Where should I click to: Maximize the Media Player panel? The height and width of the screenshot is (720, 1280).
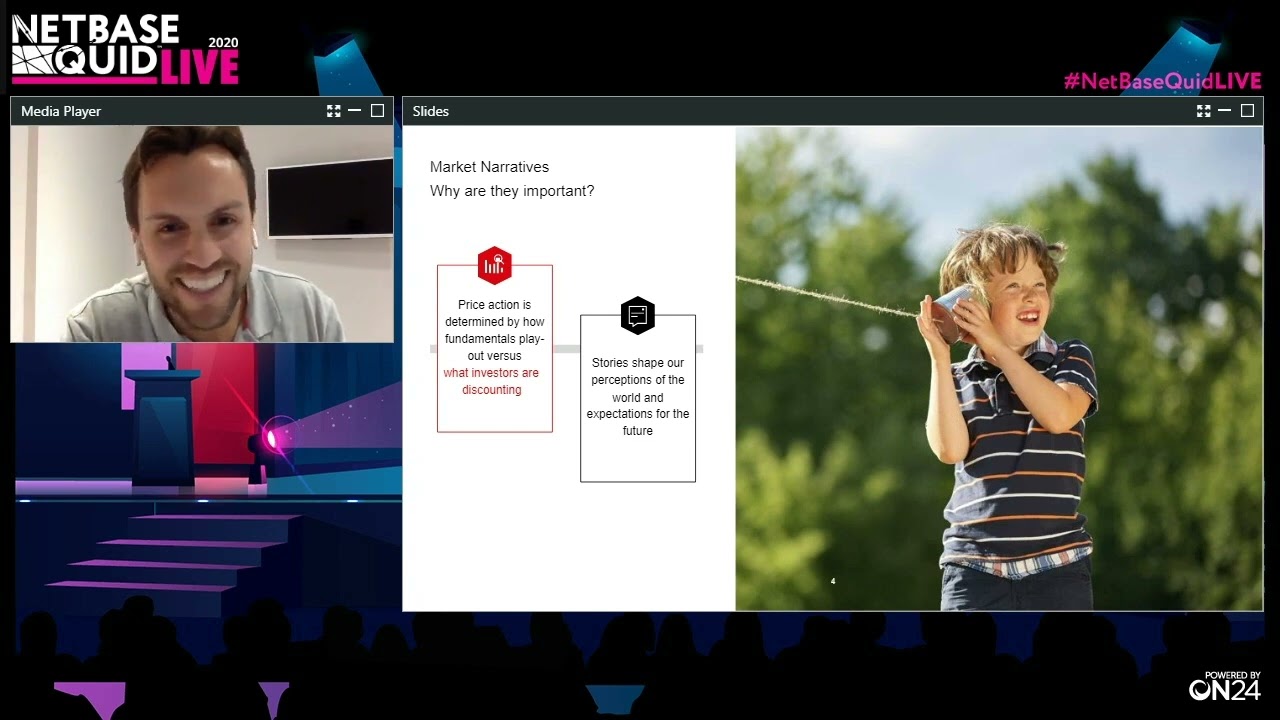377,111
